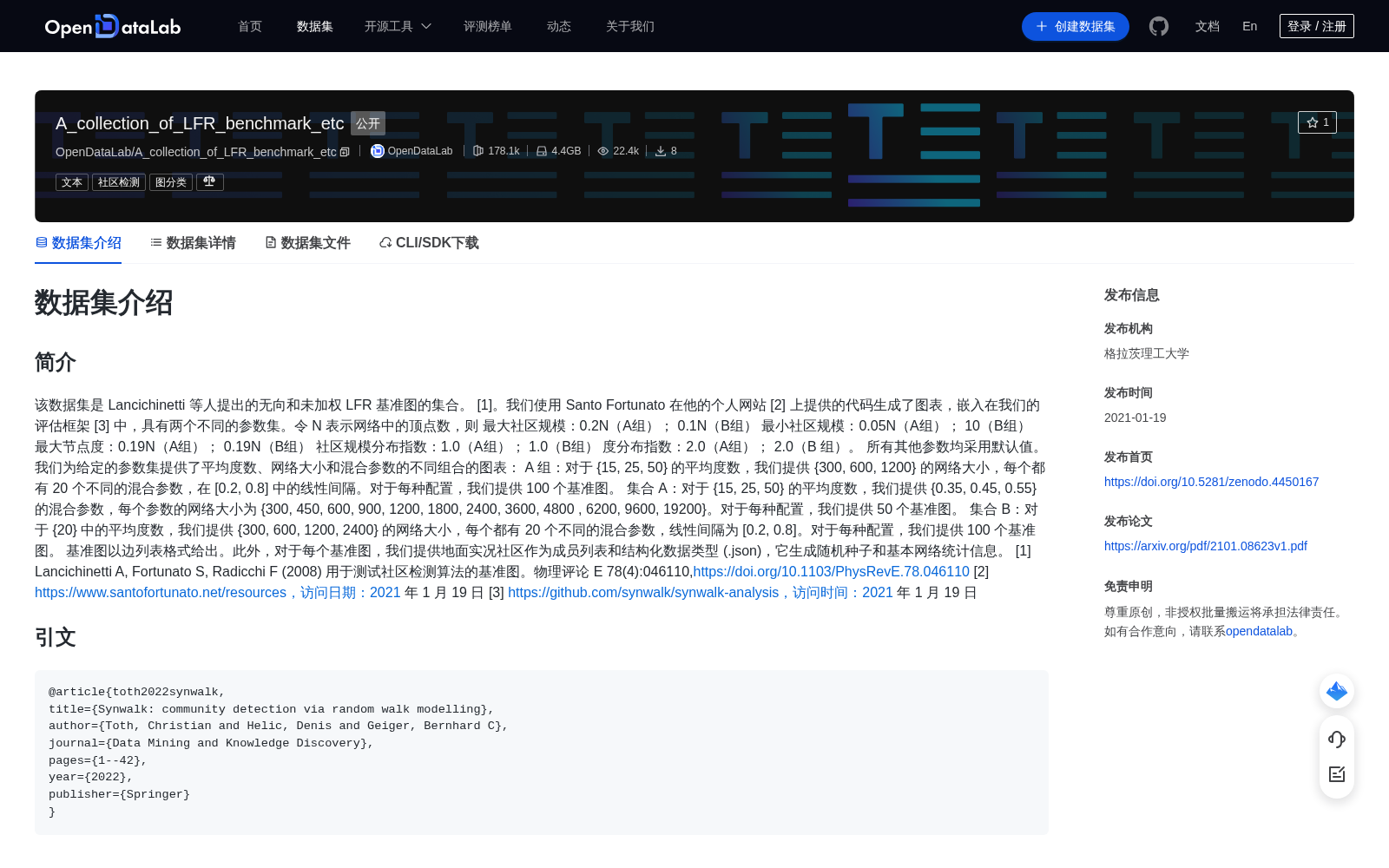Viewport: 1389px width, 868px height.
Task: Open the PhysRevE DOI reference link
Action: pos(831,571)
